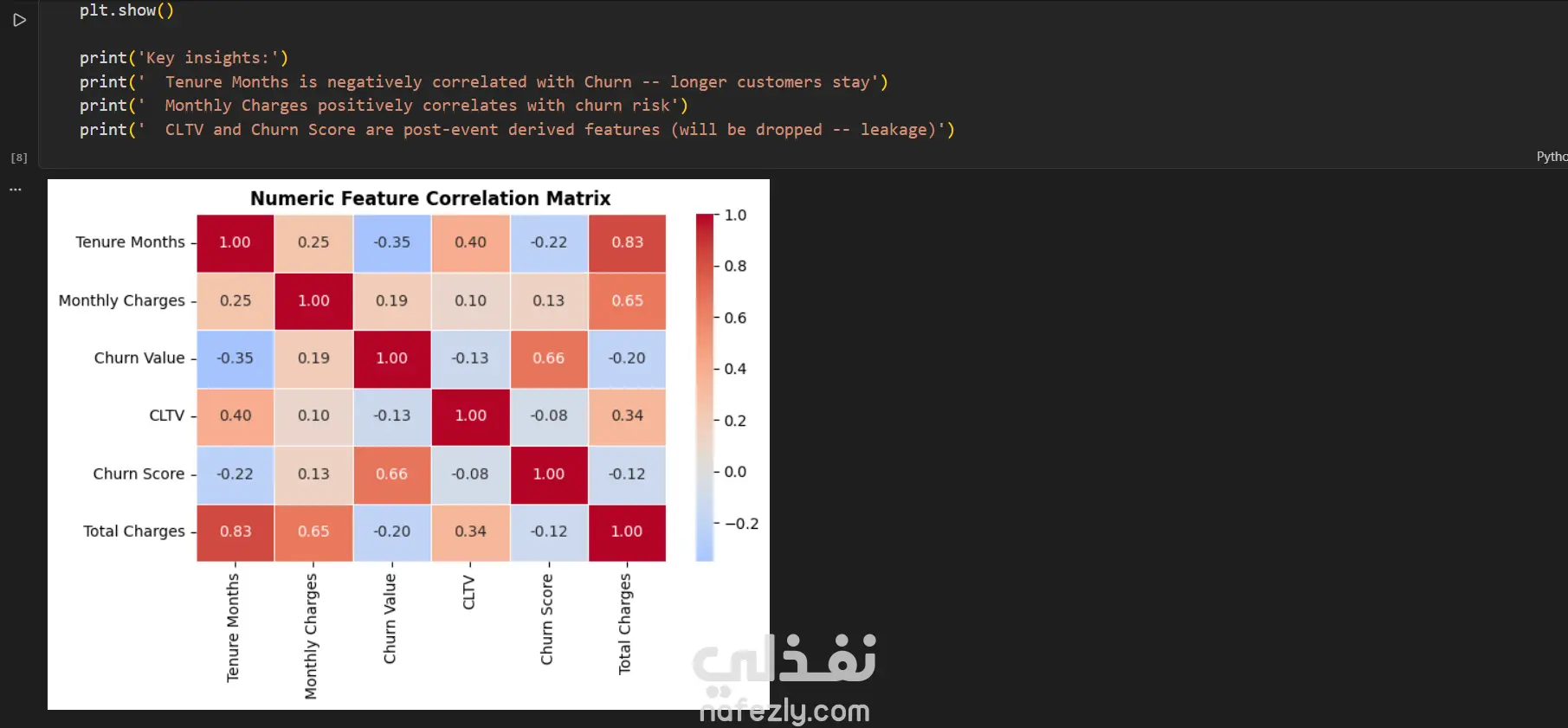Click the Churn Value vs Churn Score 0.66 cell
1568x728 pixels.
coord(549,358)
